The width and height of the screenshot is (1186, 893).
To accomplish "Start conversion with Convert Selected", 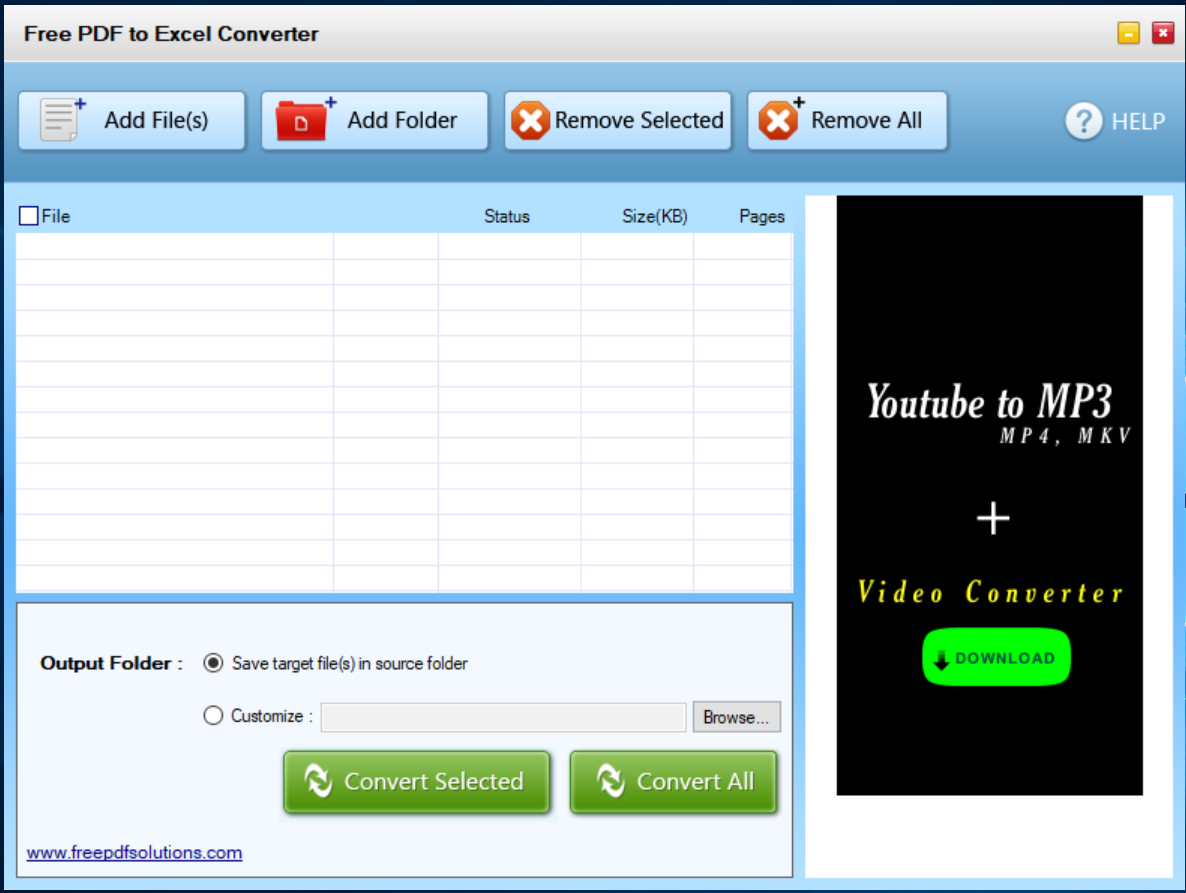I will tap(417, 782).
